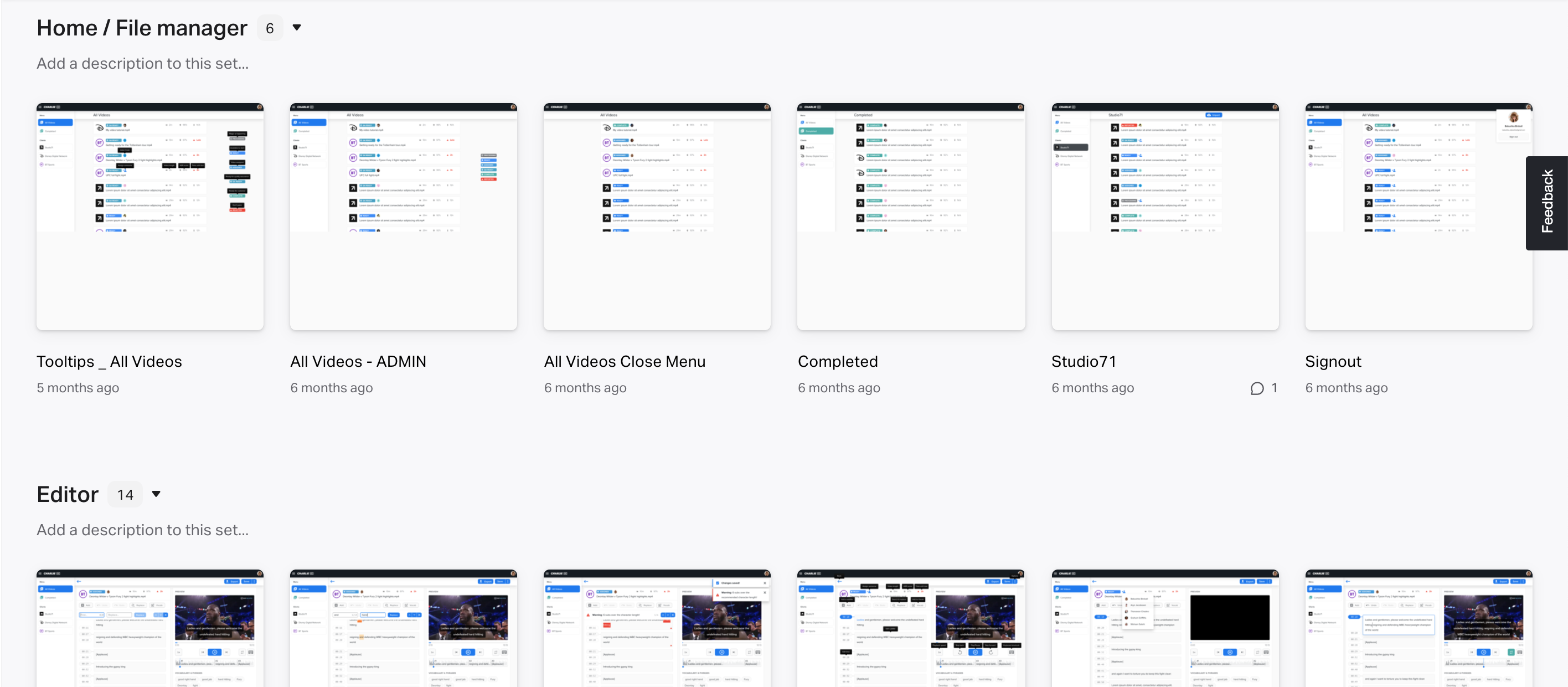Open the All Videos Close Menu thumbnail

click(x=657, y=216)
